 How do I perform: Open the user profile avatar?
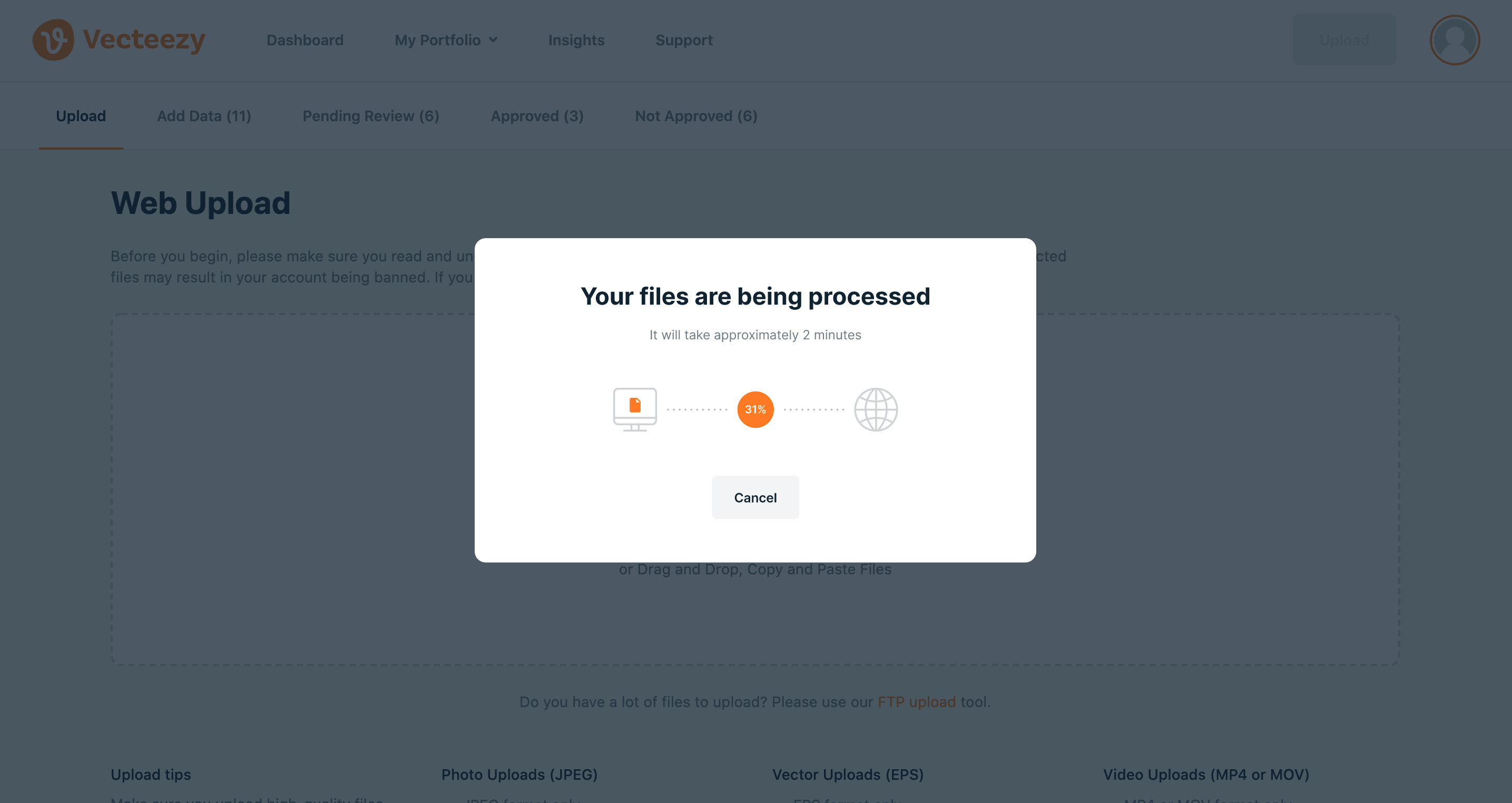(1455, 40)
